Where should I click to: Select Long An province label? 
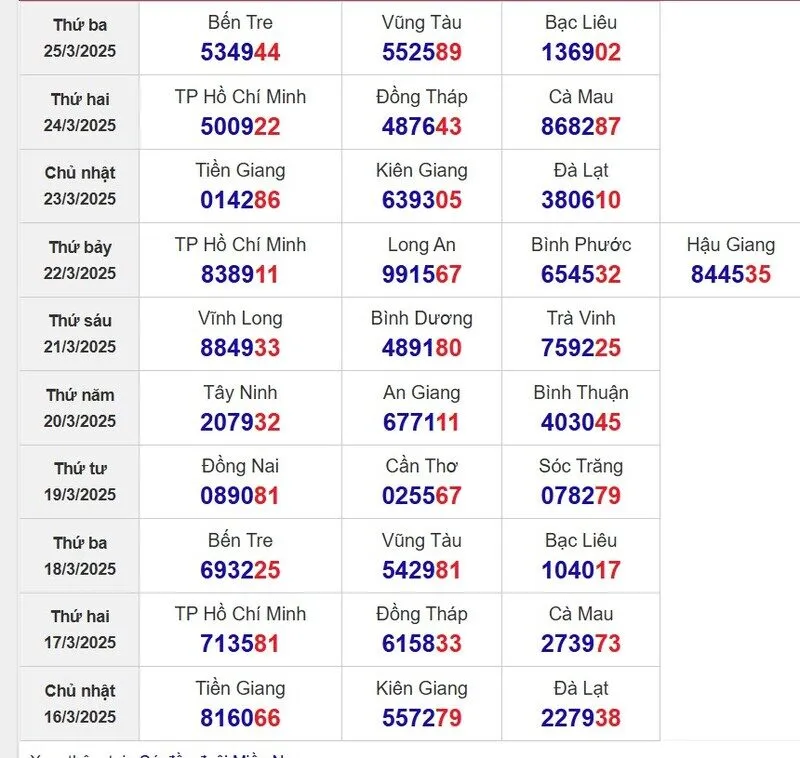click(421, 245)
